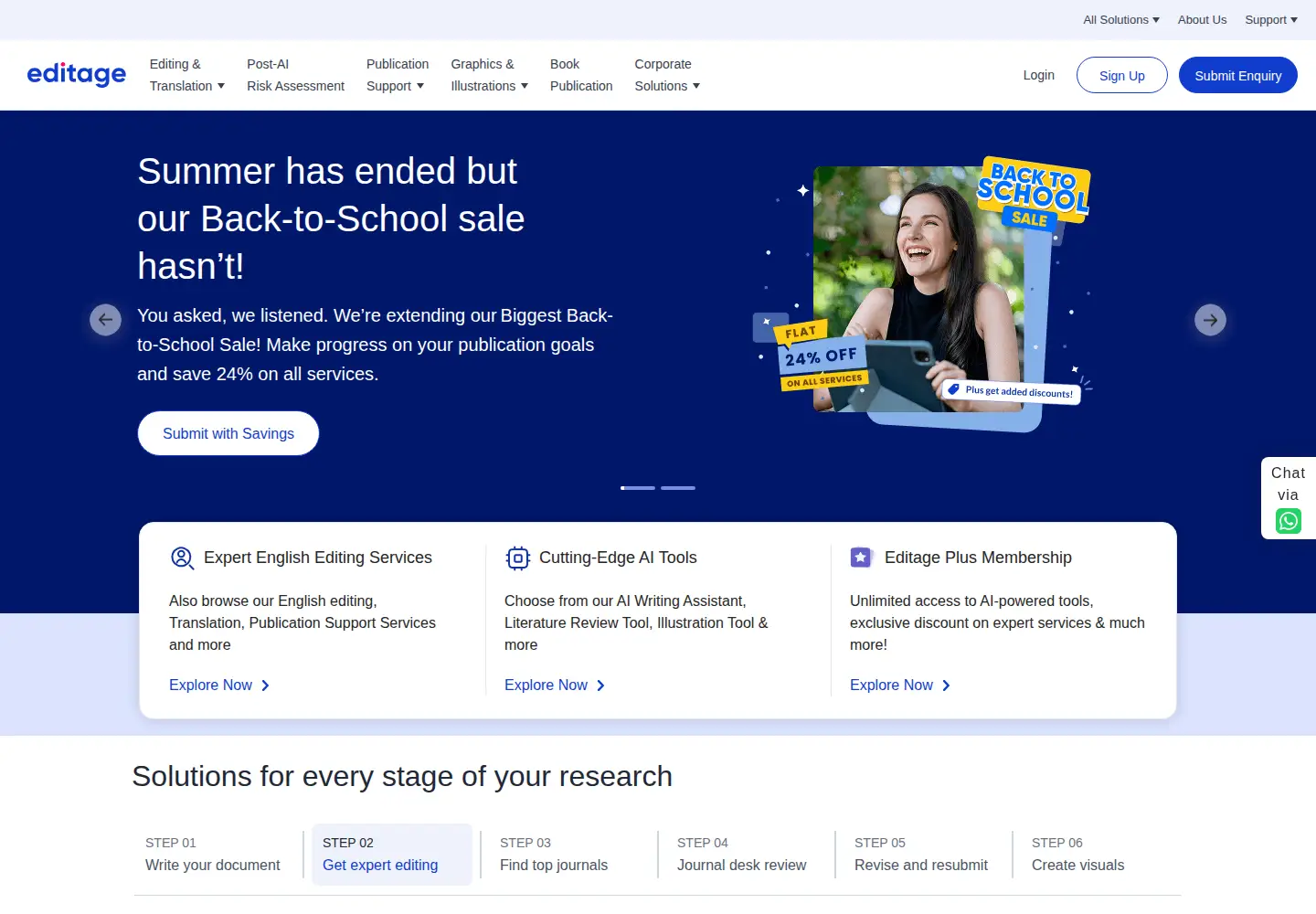Select the second carousel slide indicator

click(x=678, y=488)
